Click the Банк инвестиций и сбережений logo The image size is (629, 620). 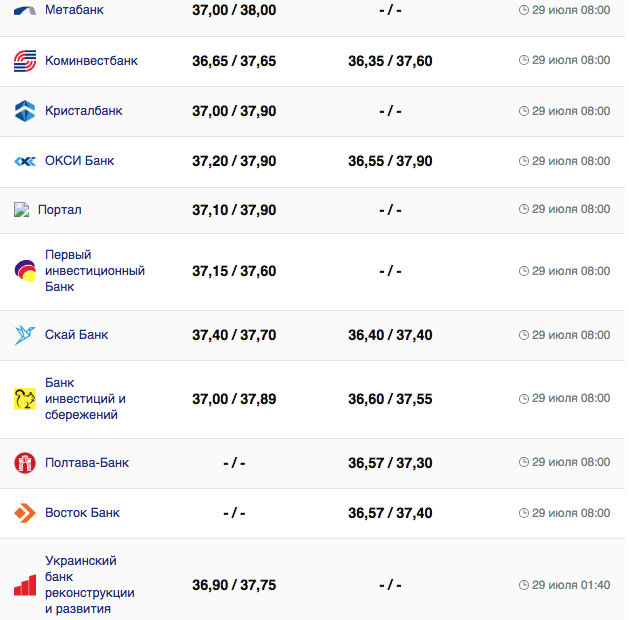pos(25,399)
